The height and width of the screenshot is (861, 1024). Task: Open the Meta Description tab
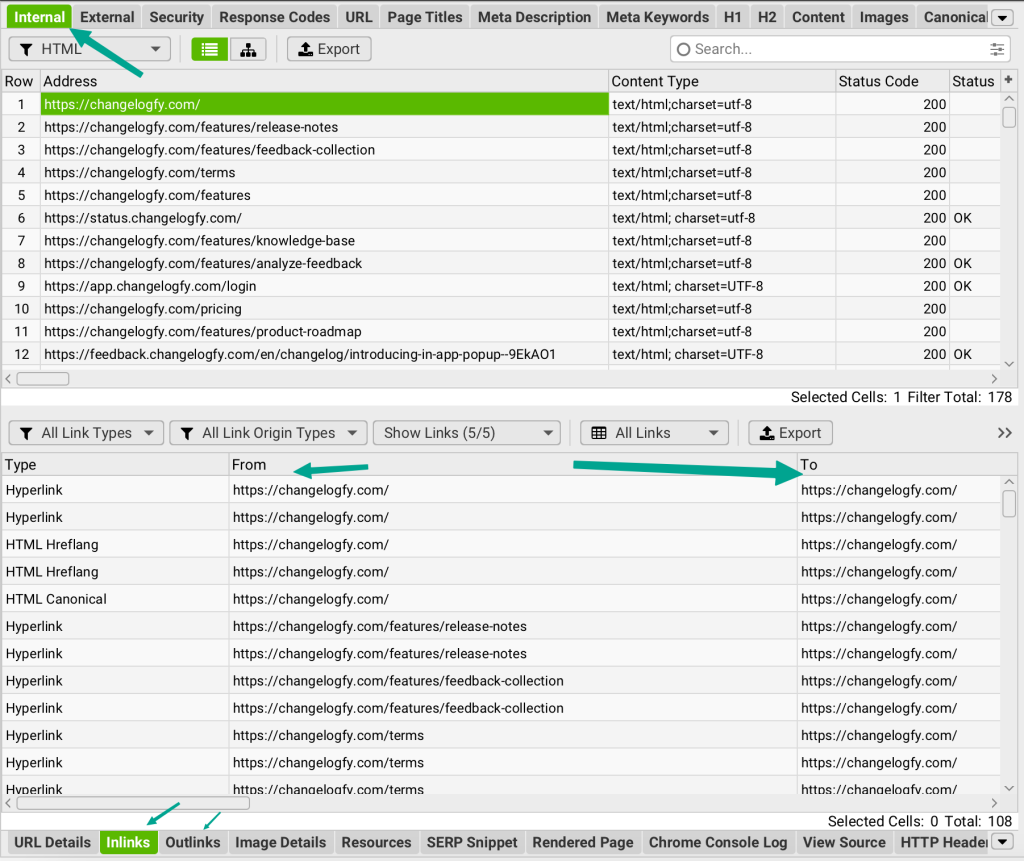[534, 17]
